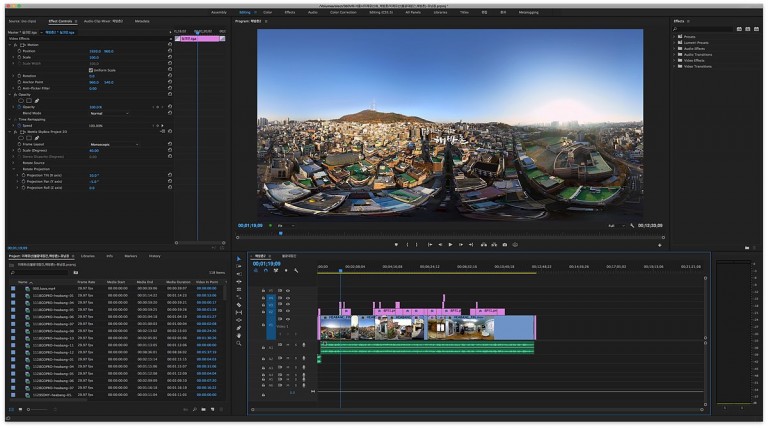Click the Play button in Program monitor

coord(450,244)
